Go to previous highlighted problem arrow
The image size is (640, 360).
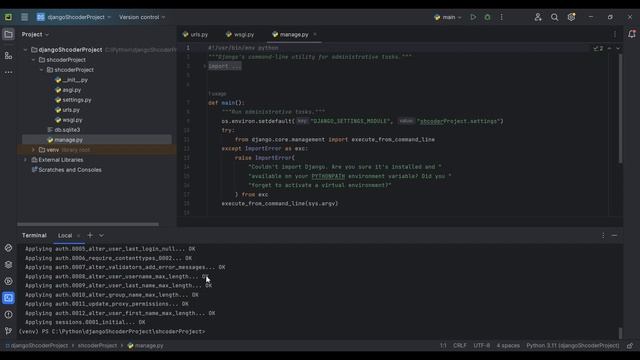pyautogui.click(x=609, y=48)
